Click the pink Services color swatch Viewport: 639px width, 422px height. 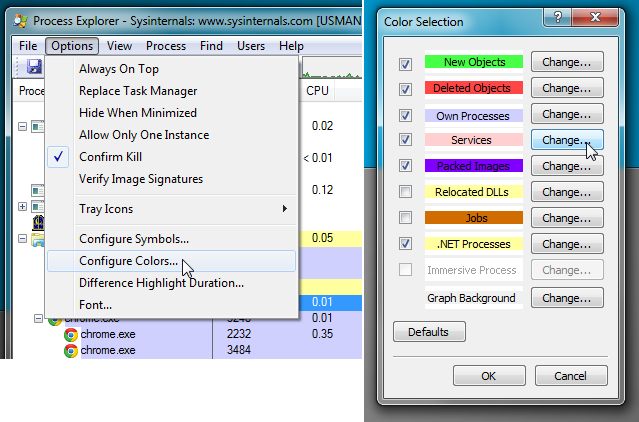474,140
